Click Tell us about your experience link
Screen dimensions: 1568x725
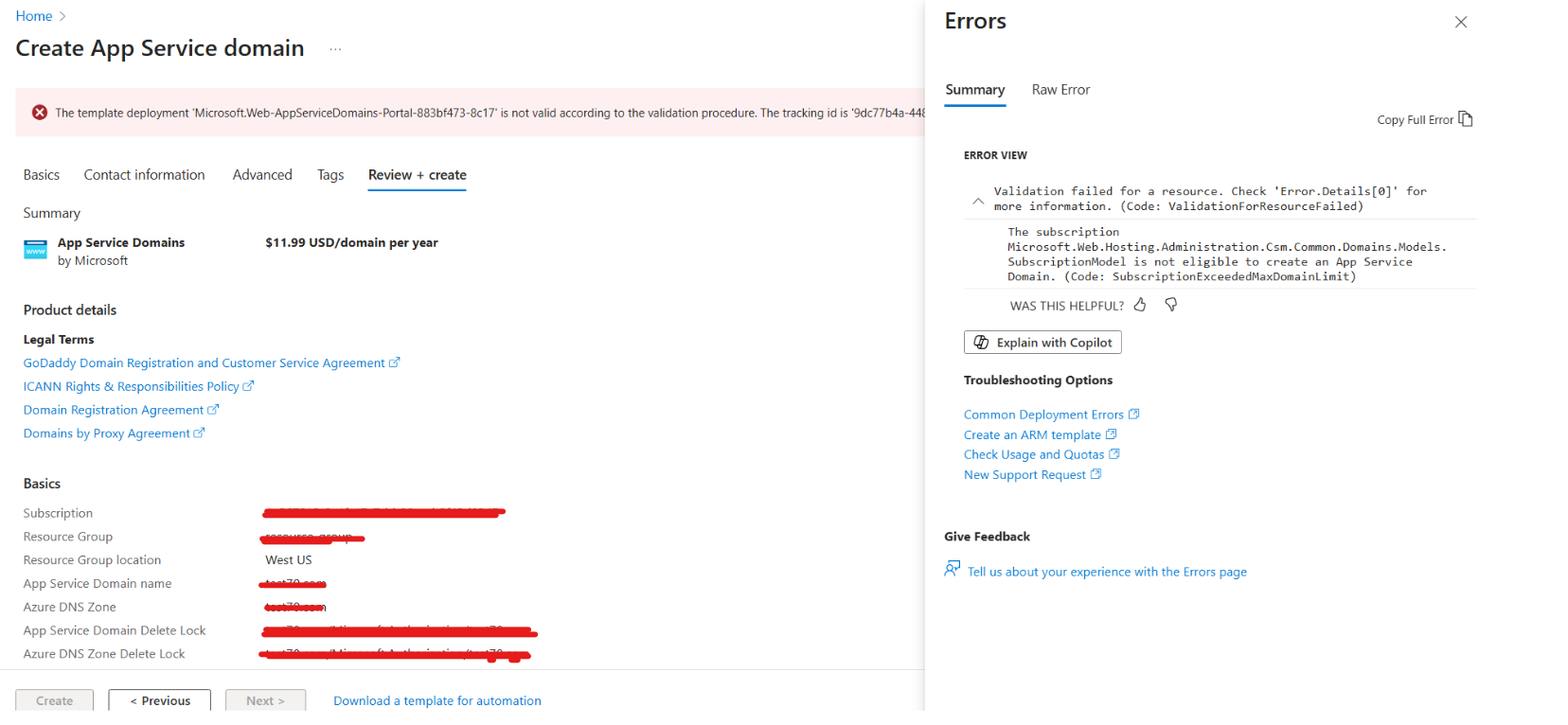click(x=1107, y=572)
